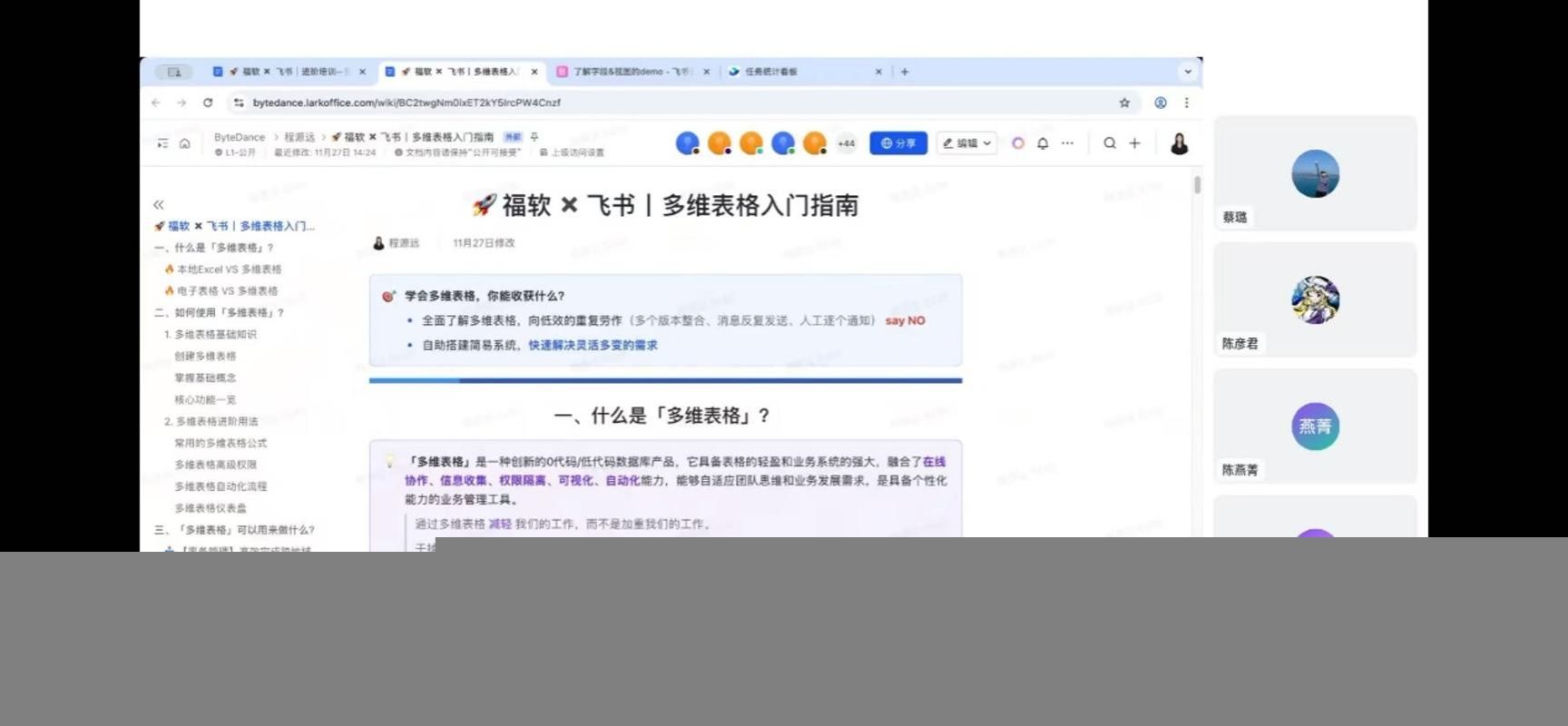Open the browser three-dot menu
Image resolution: width=1568 pixels, height=726 pixels.
1186,103
